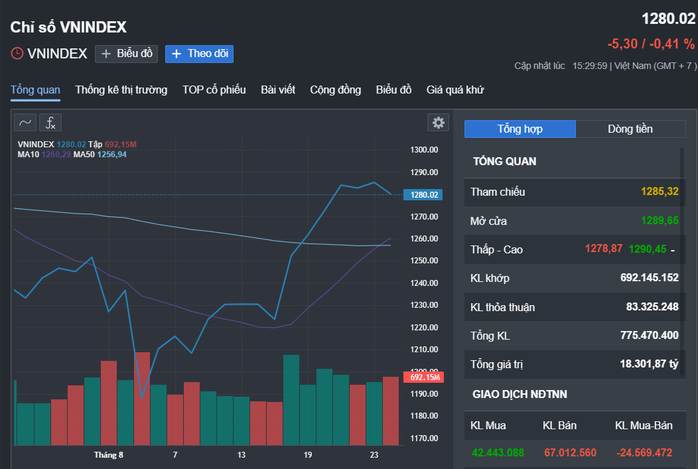Click the red clock icon beside VNINDEX
The height and width of the screenshot is (469, 698).
[x=17, y=54]
